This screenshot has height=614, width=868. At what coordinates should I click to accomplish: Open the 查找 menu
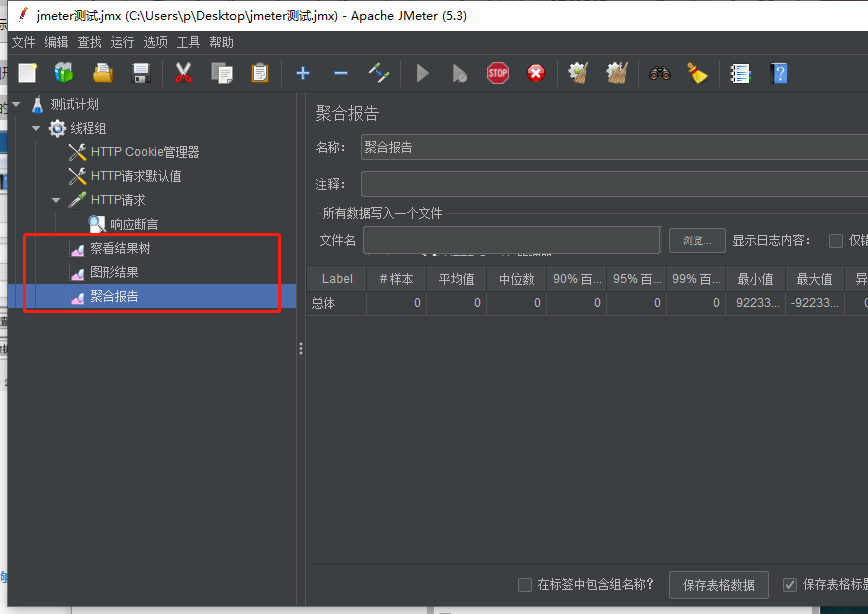[89, 42]
